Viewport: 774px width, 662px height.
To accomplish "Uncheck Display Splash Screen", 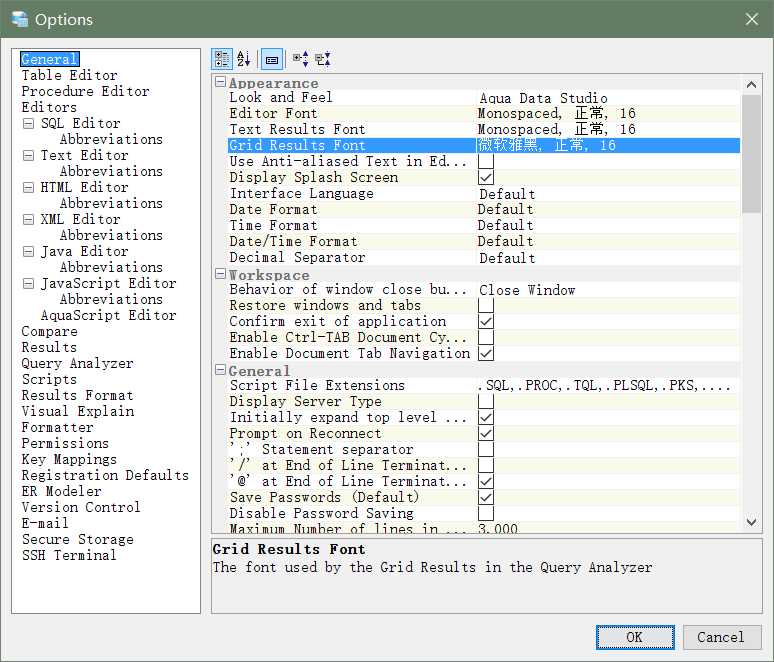I will click(486, 177).
